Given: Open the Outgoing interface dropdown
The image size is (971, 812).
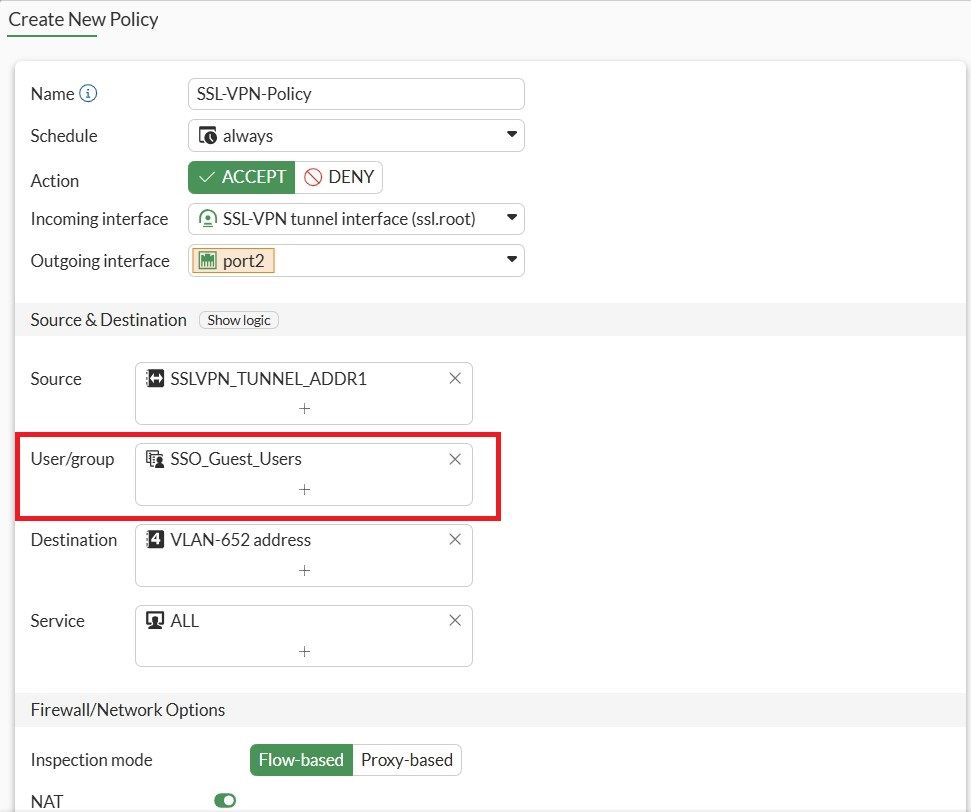Looking at the screenshot, I should click(512, 260).
